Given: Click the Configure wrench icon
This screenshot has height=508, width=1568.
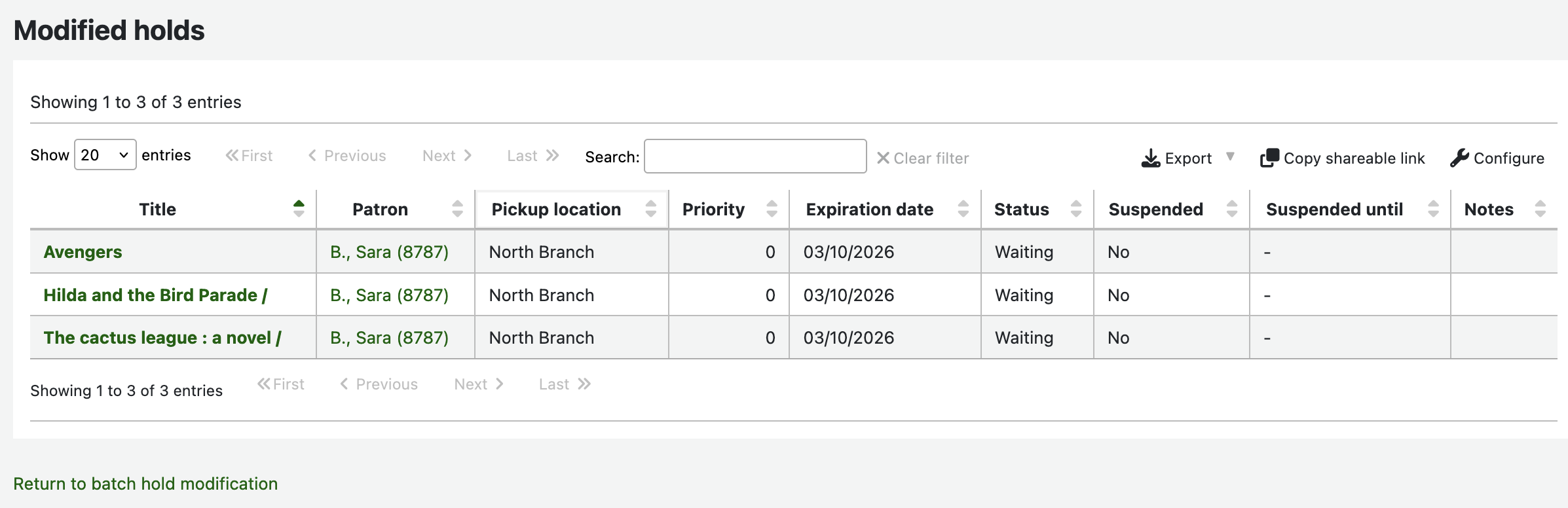Looking at the screenshot, I should [1459, 158].
